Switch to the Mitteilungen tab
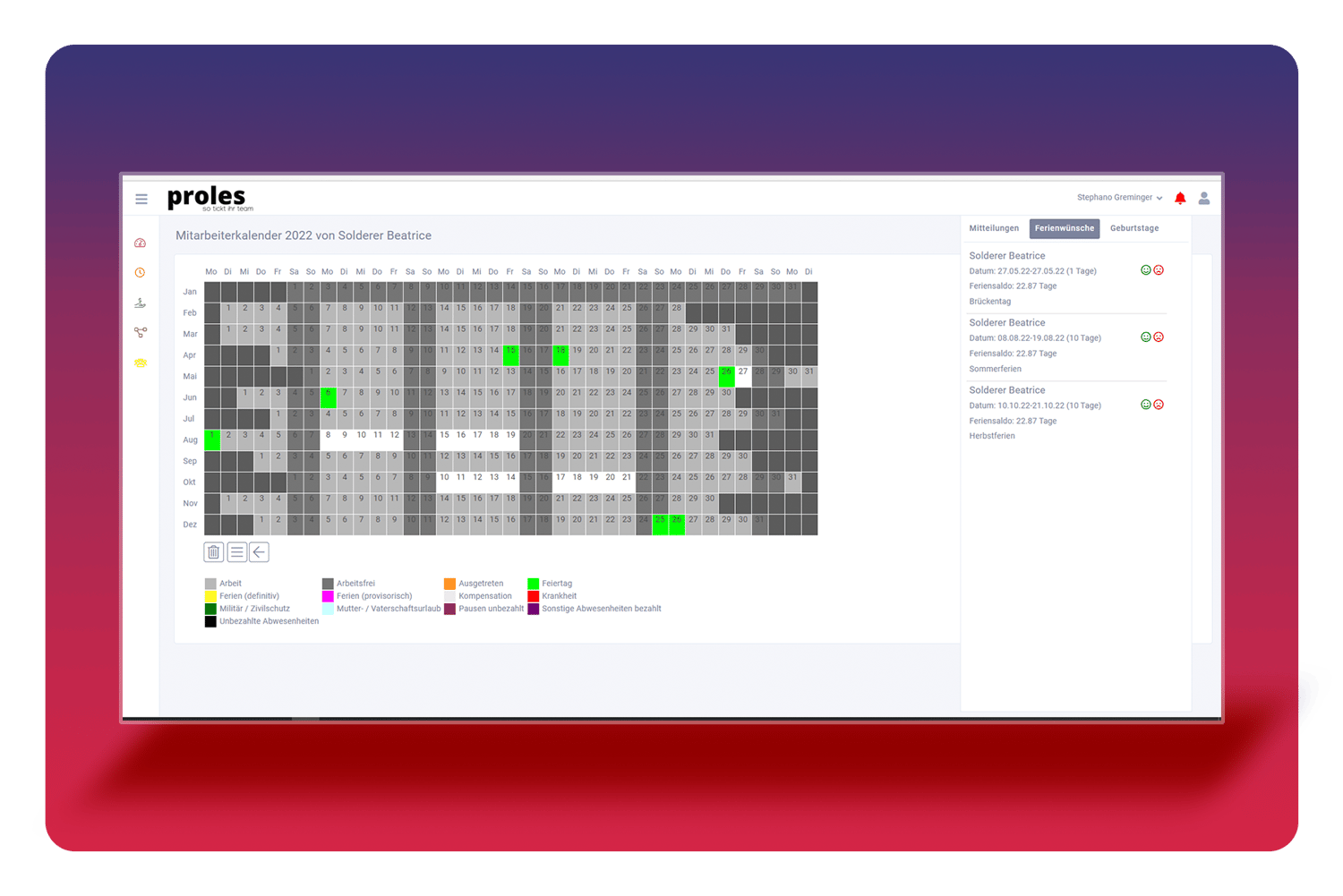The height and width of the screenshot is (896, 1343). coord(994,228)
